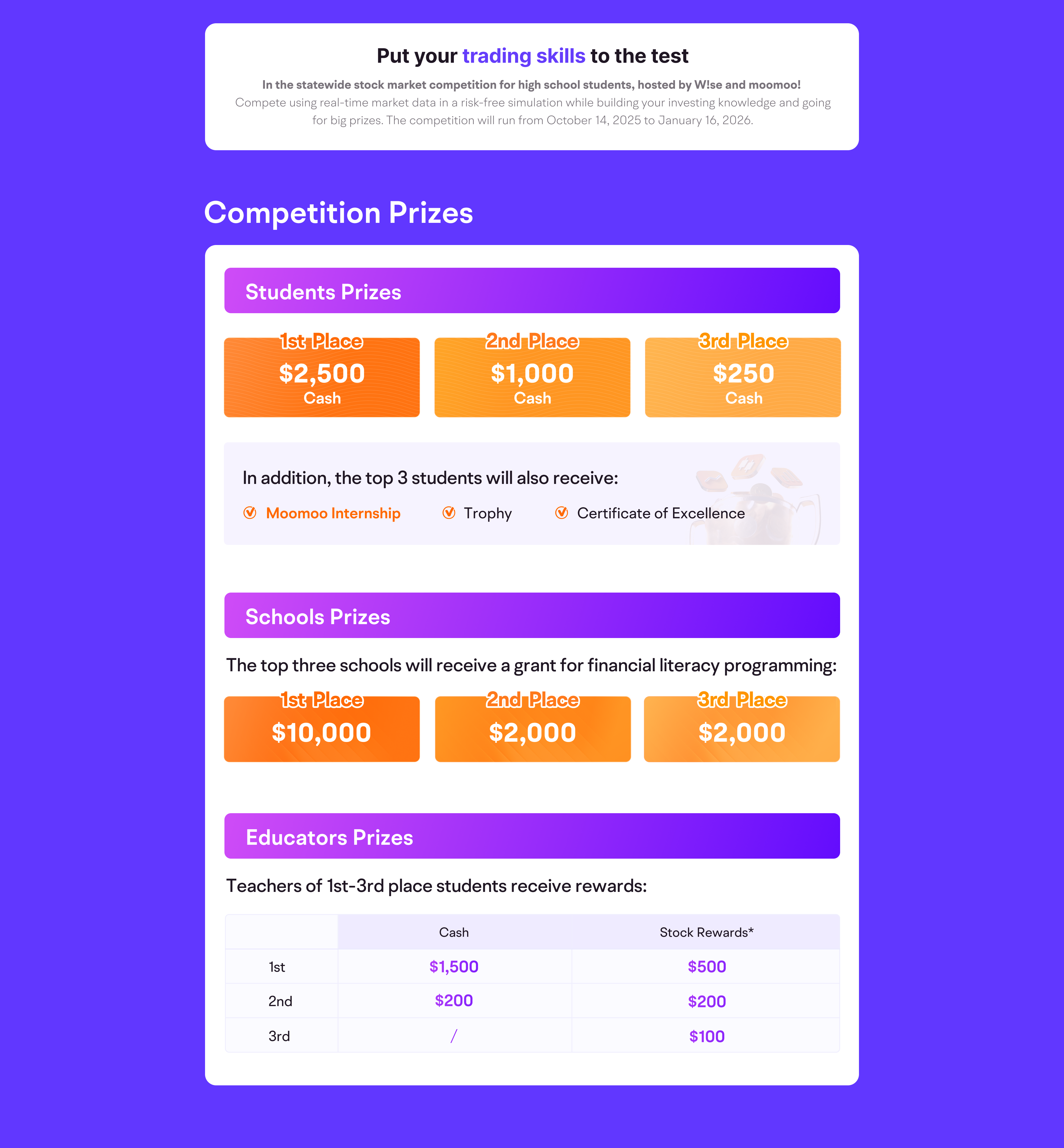Click the highlighted 'trading skills' text
Image resolution: width=1064 pixels, height=1148 pixels.
523,56
